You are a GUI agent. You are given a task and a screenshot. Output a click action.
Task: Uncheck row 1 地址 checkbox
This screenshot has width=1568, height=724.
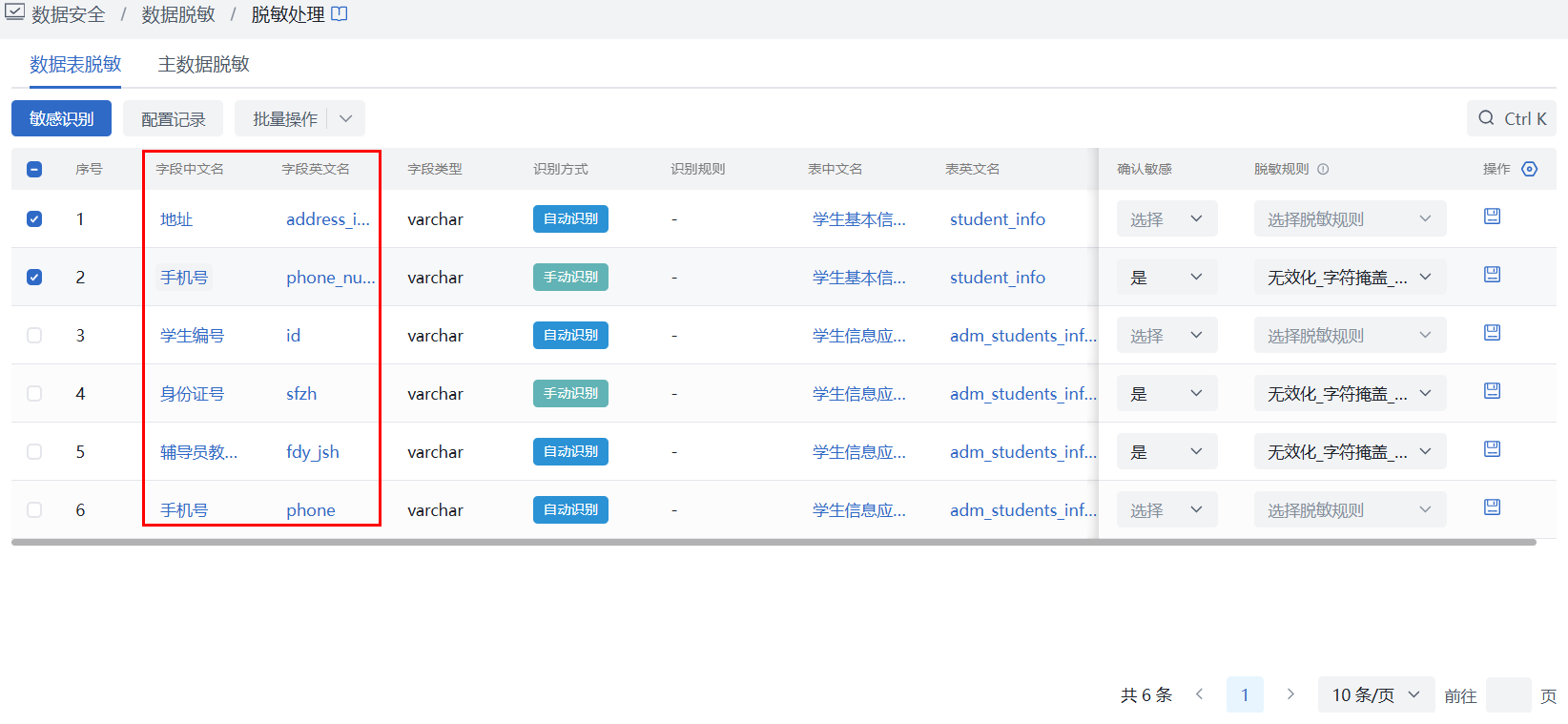point(34,218)
